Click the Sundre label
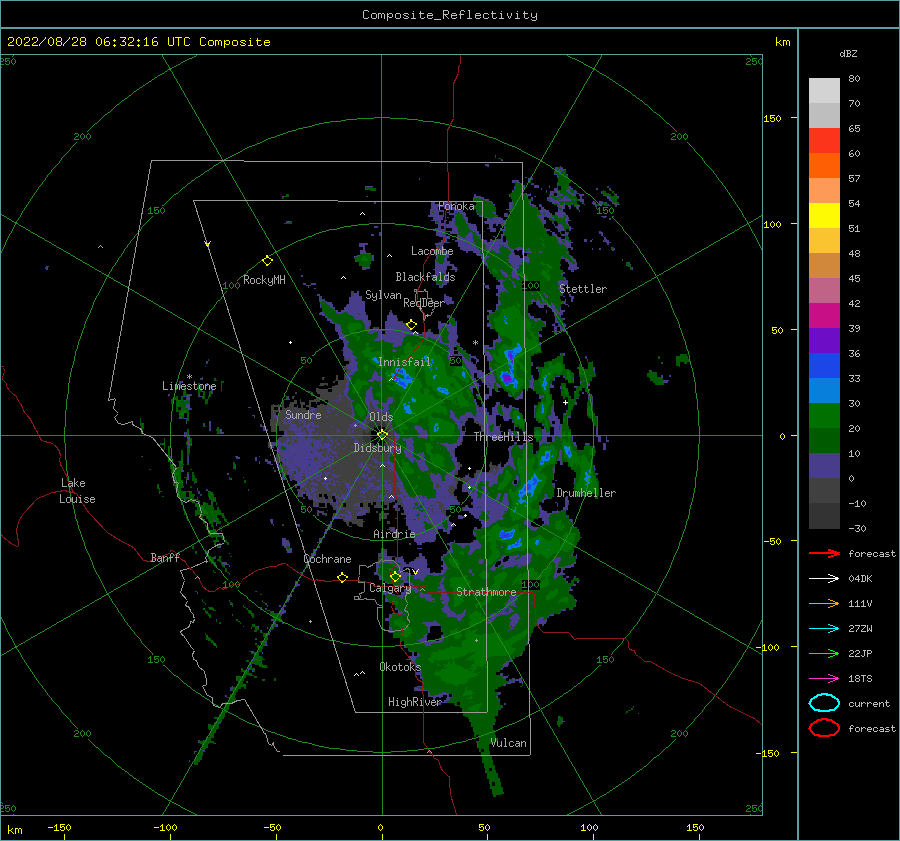Screen dimensions: 900x841 303,414
